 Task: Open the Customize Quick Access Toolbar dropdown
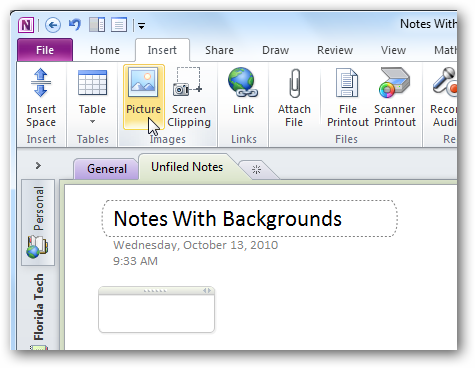(141, 26)
